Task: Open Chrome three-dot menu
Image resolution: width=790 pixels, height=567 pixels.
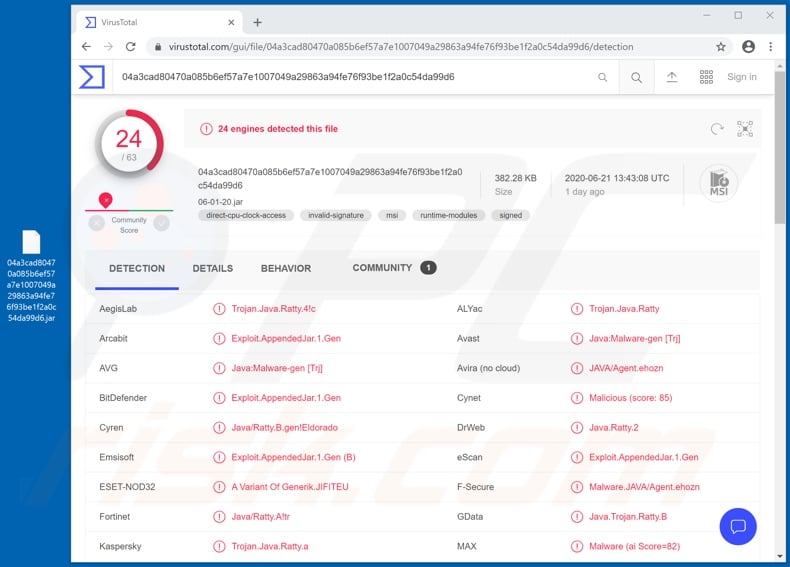Action: tap(770, 46)
